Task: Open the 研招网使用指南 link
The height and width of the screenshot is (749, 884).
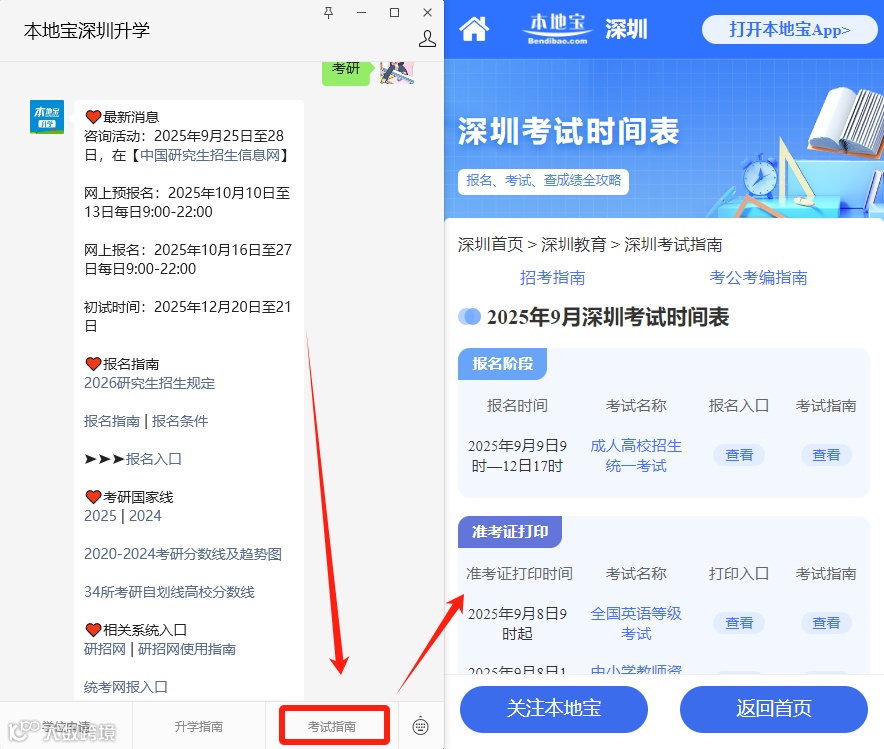Action: coord(187,649)
